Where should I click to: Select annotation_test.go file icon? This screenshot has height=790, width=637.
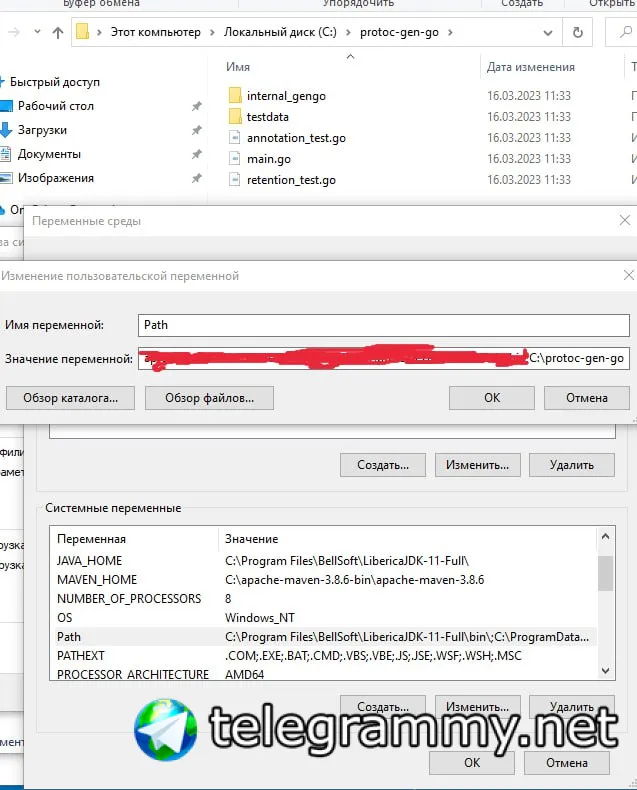pos(234,138)
